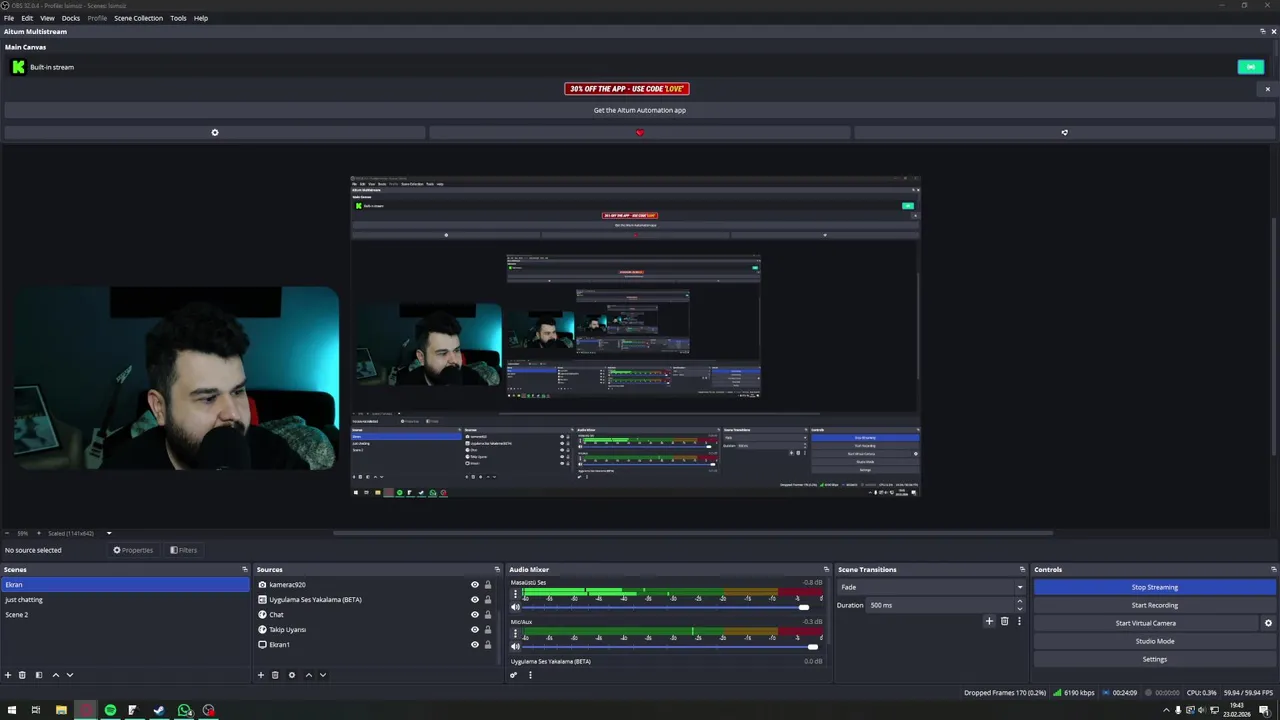Click Start Virtual Camera button
The image size is (1280, 720).
1146,623
